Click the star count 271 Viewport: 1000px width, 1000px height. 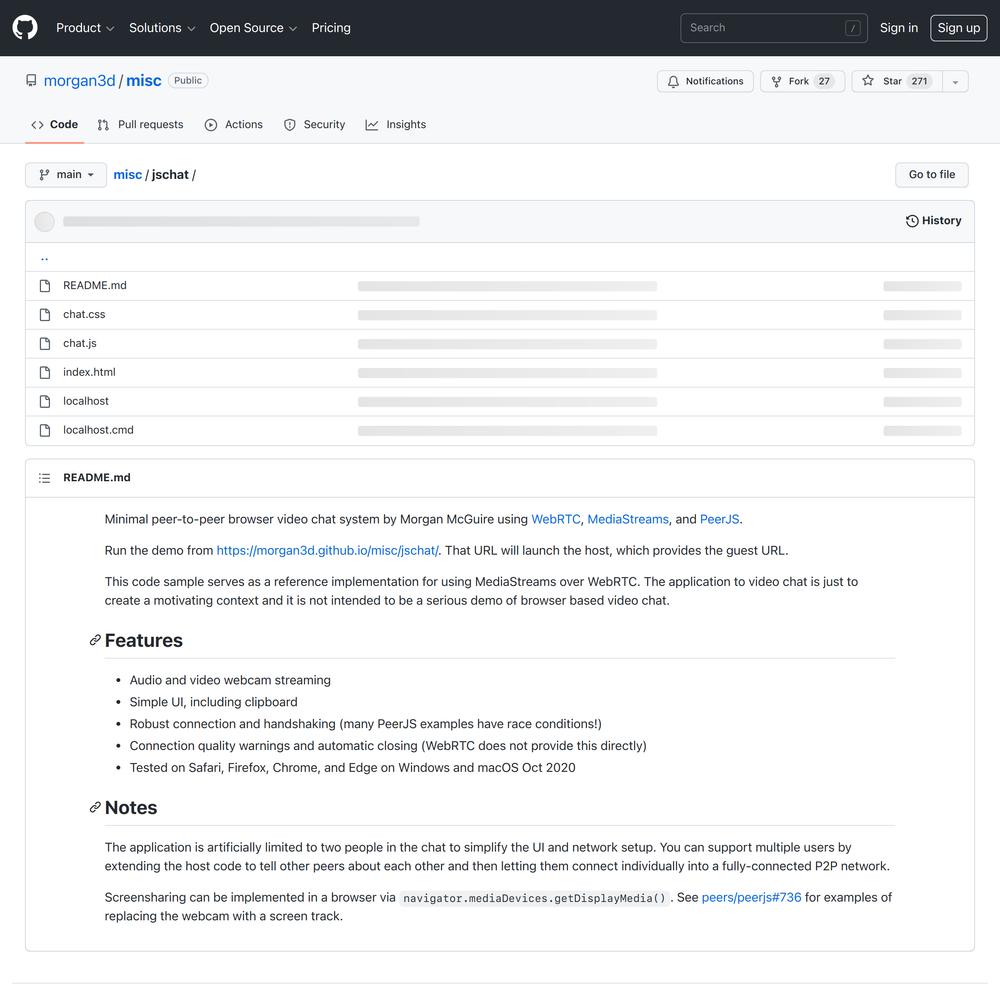click(919, 81)
